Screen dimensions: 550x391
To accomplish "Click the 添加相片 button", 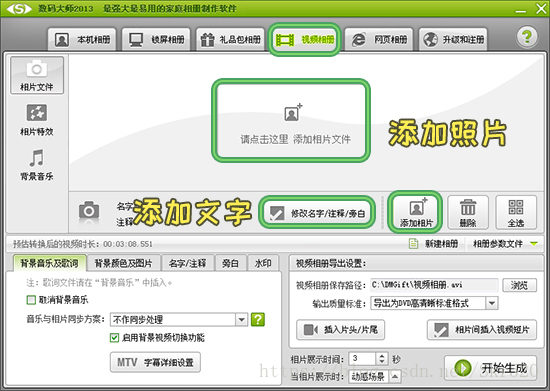I will click(x=416, y=212).
